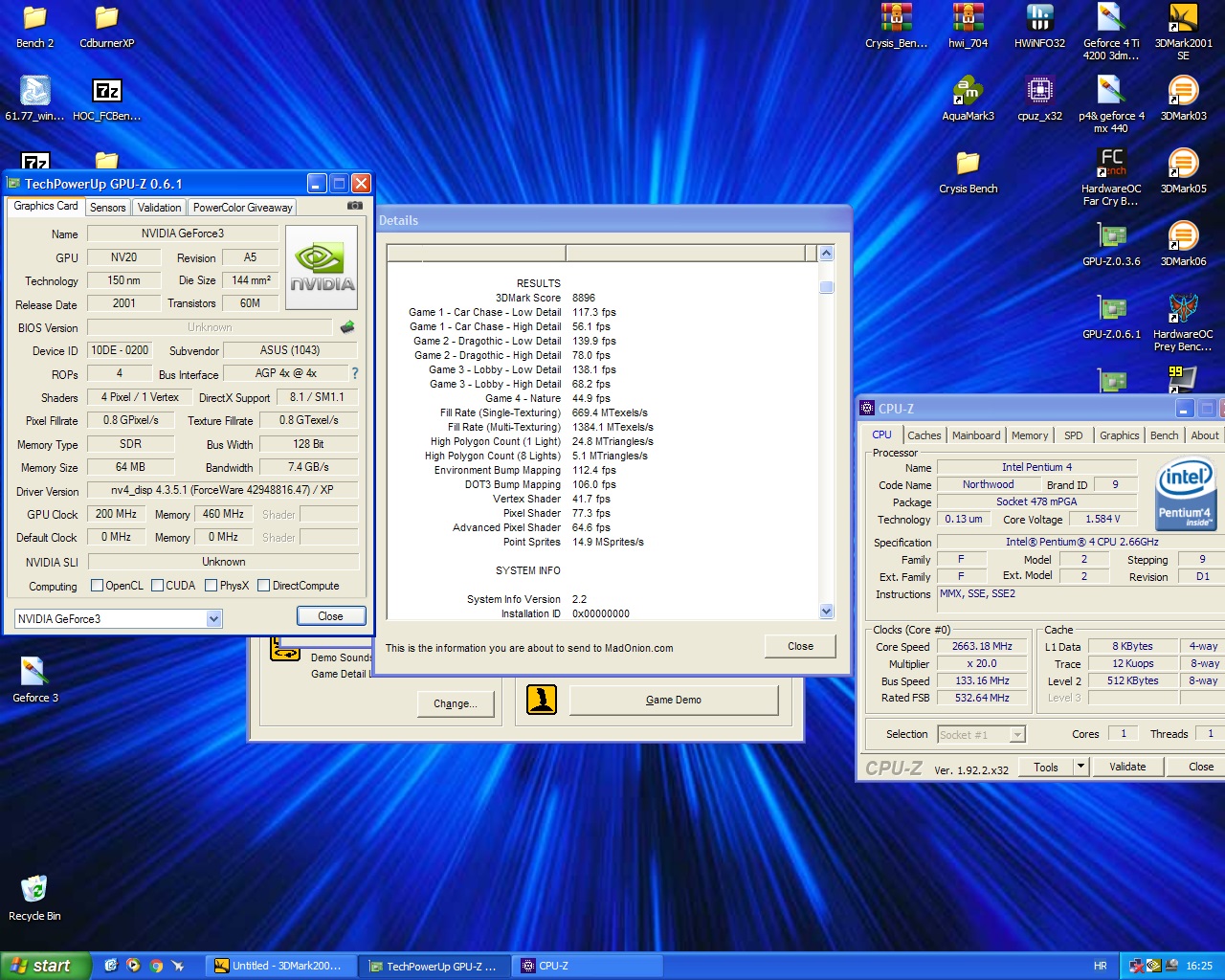Enable the OpenCL checkbox
Image resolution: width=1225 pixels, height=980 pixels.
pyautogui.click(x=97, y=586)
